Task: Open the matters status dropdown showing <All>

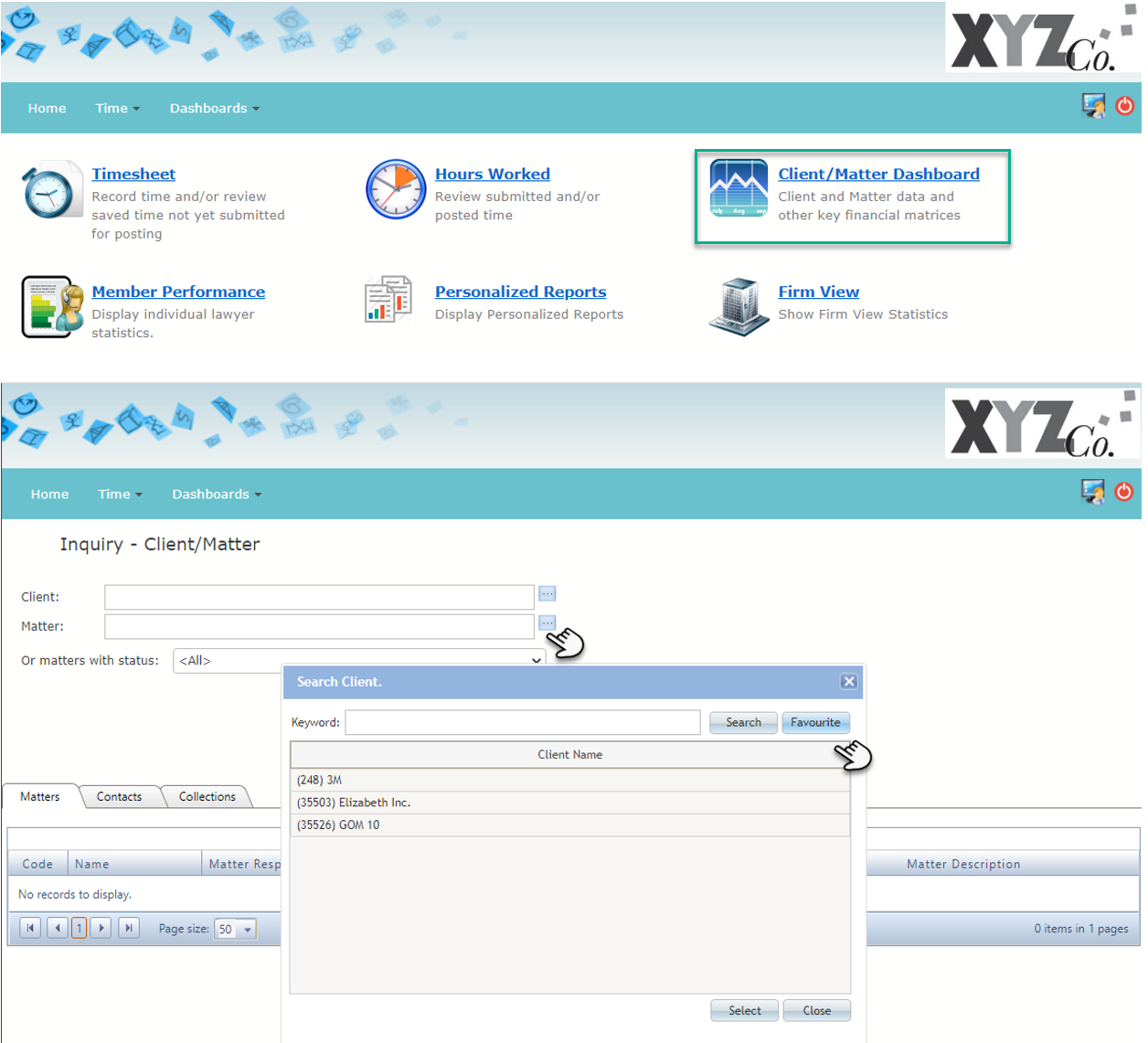Action: point(359,660)
